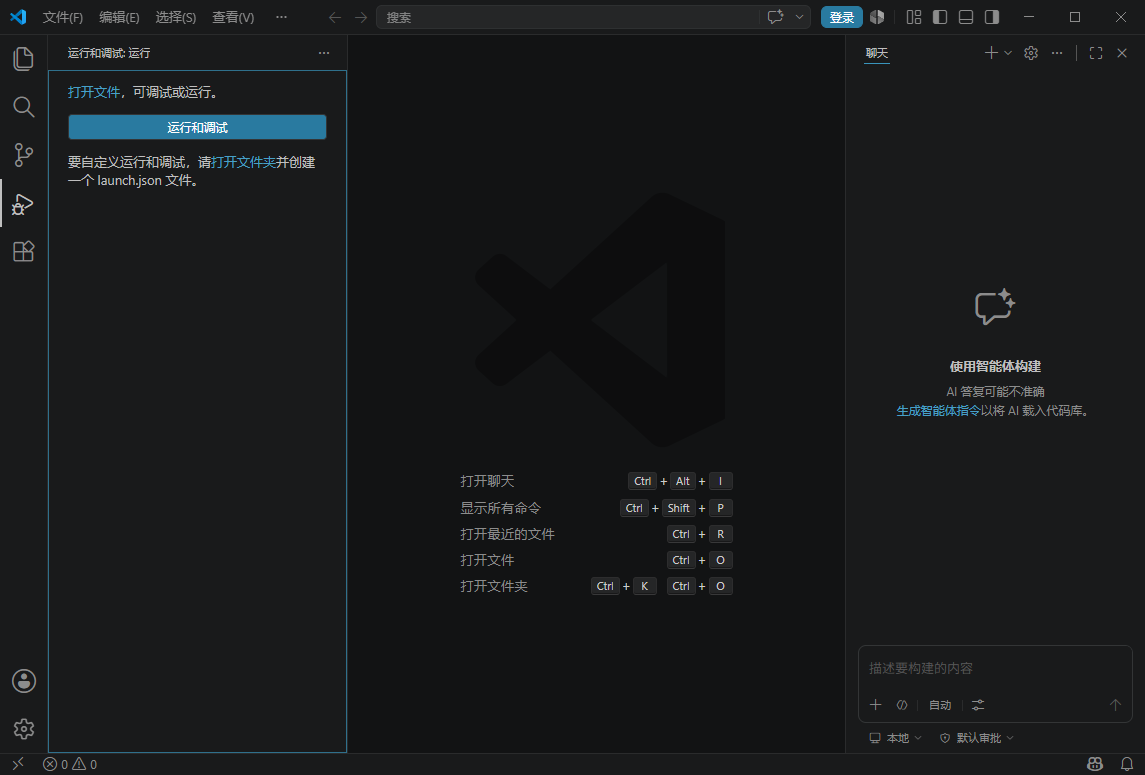Open the Extensions blocks icon
1145x775 pixels.
[23, 251]
